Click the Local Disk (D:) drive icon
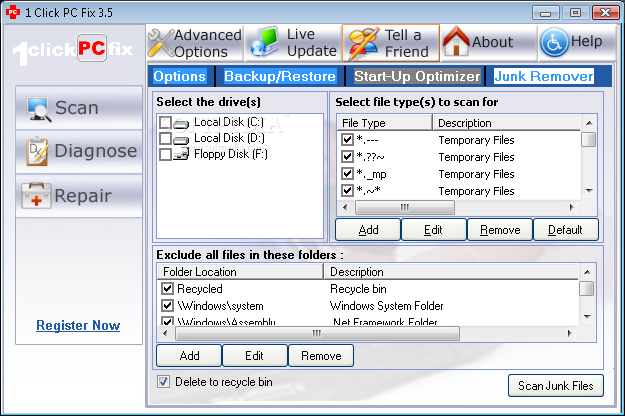The image size is (625, 416). click(181, 140)
